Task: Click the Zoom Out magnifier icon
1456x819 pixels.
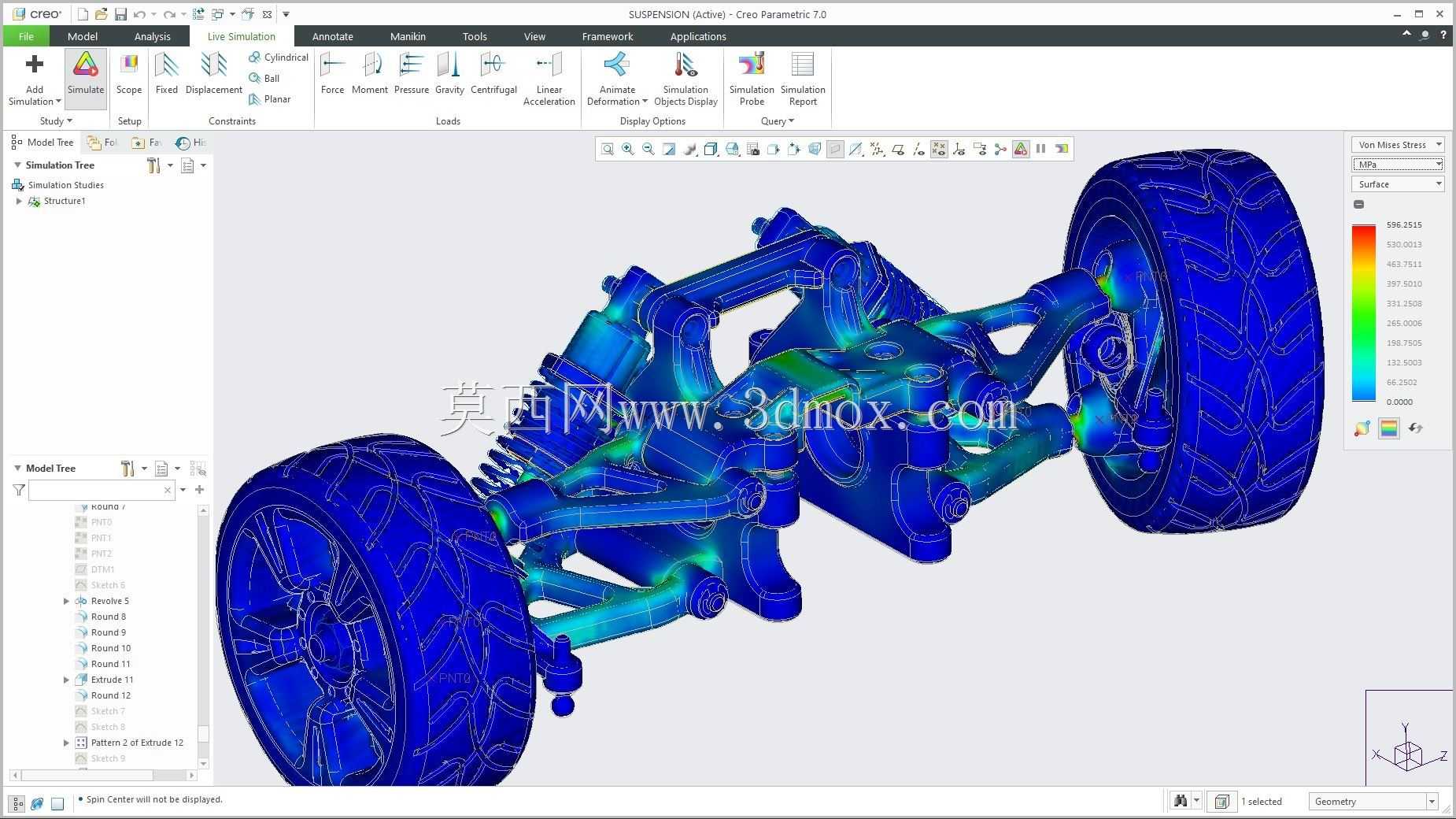Action: coord(648,149)
